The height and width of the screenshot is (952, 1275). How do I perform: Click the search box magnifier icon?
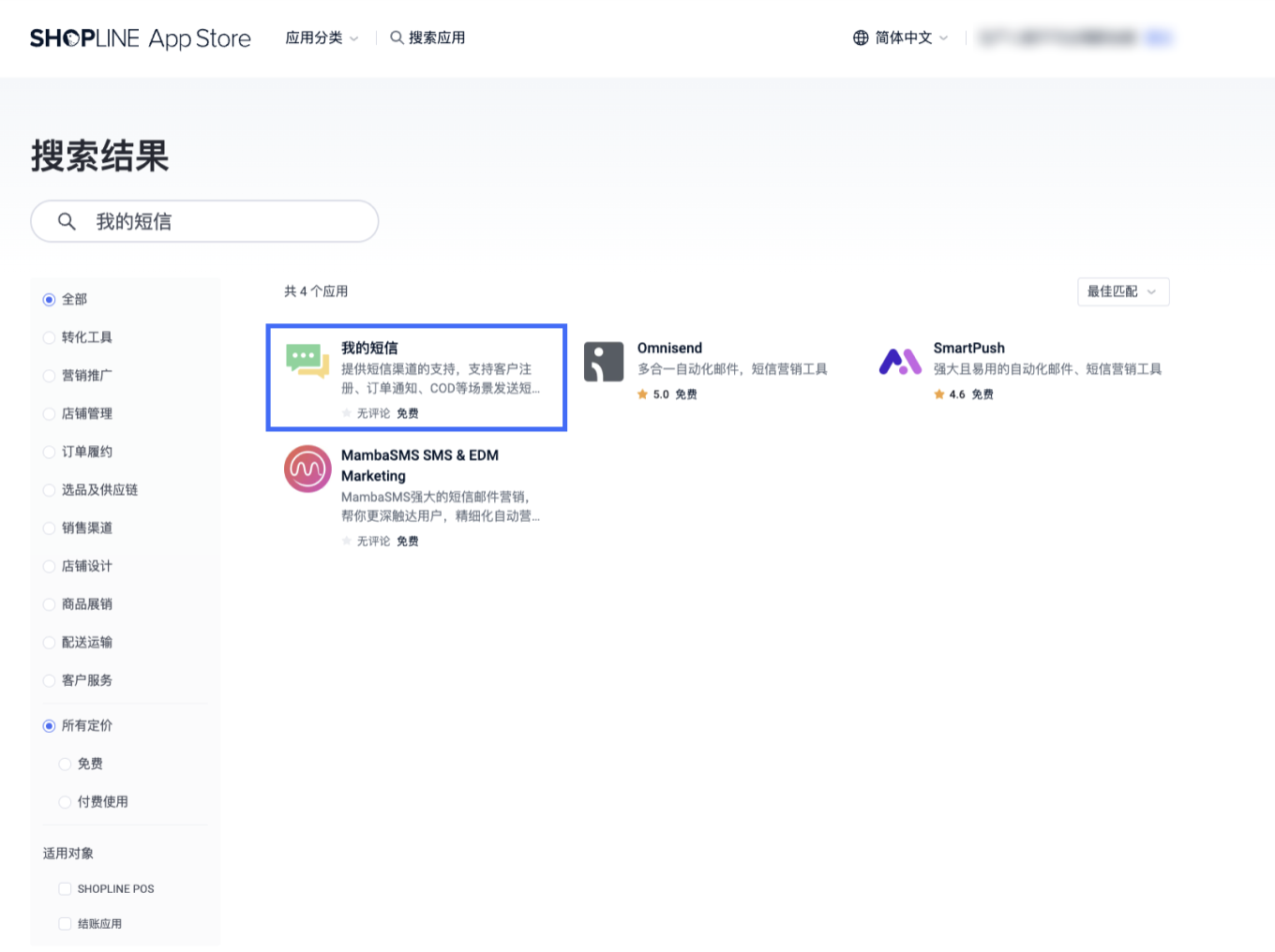(x=67, y=221)
